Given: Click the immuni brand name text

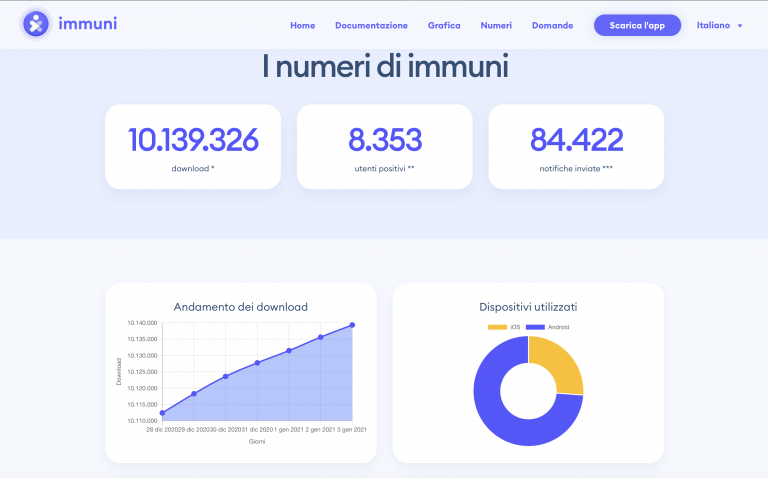Looking at the screenshot, I should 88,24.
